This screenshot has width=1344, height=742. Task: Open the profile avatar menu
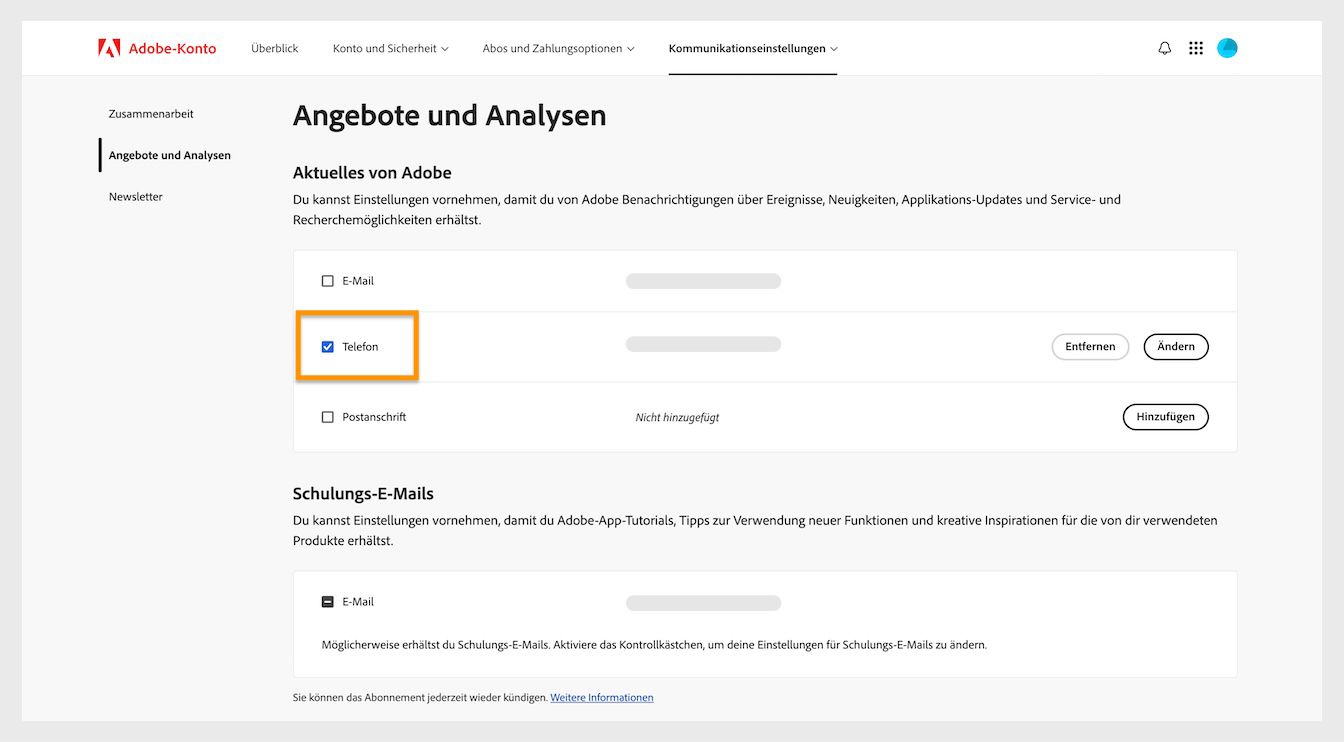tap(1227, 48)
